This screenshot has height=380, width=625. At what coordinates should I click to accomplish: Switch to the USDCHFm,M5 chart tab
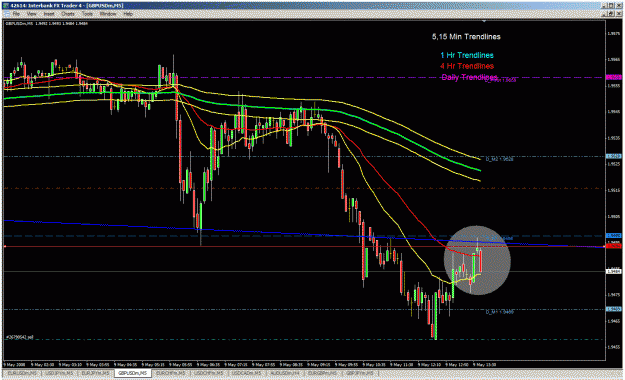(208, 373)
